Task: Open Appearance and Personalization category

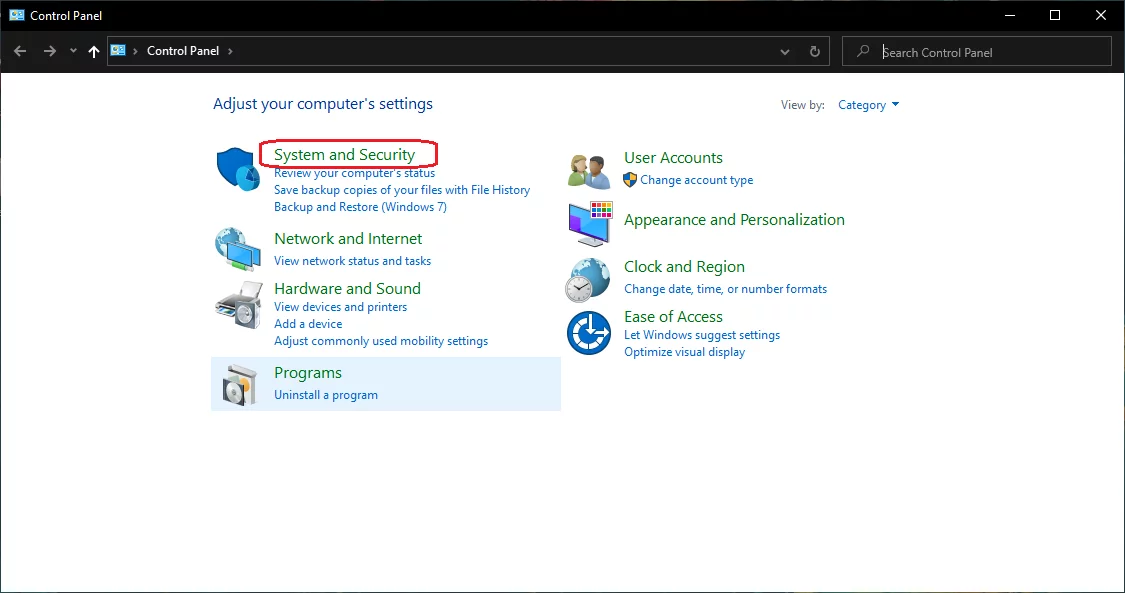Action: click(x=734, y=219)
